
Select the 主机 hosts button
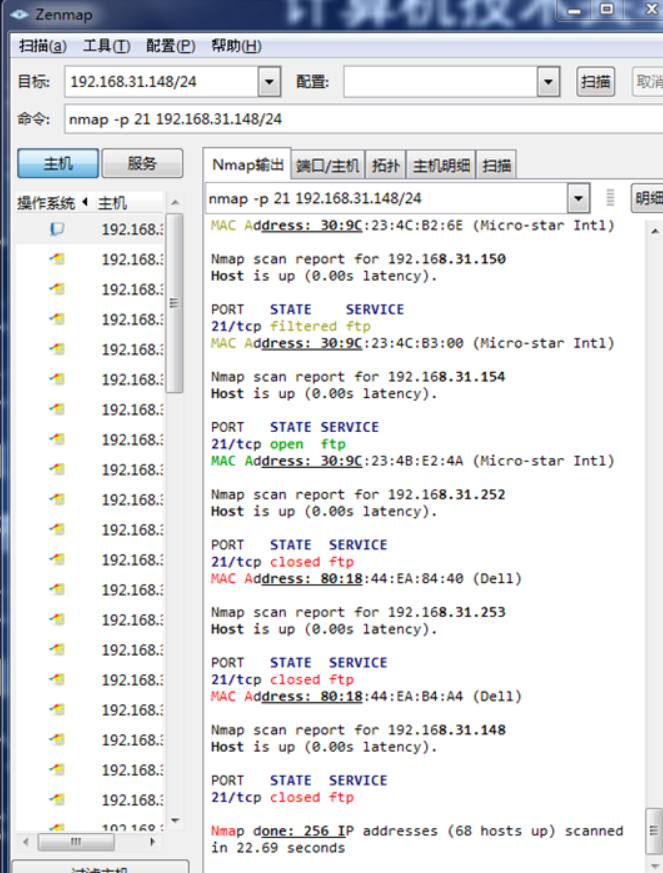coord(58,163)
